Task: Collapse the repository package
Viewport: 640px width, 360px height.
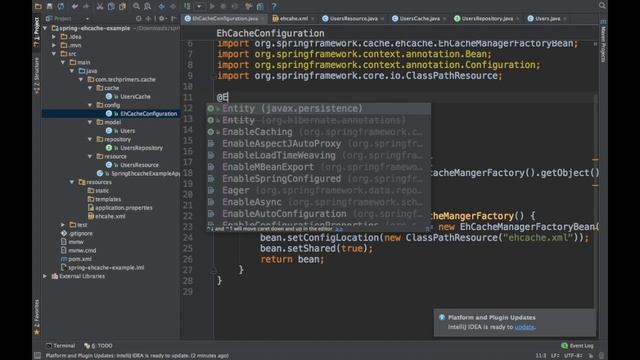Action: [90, 139]
